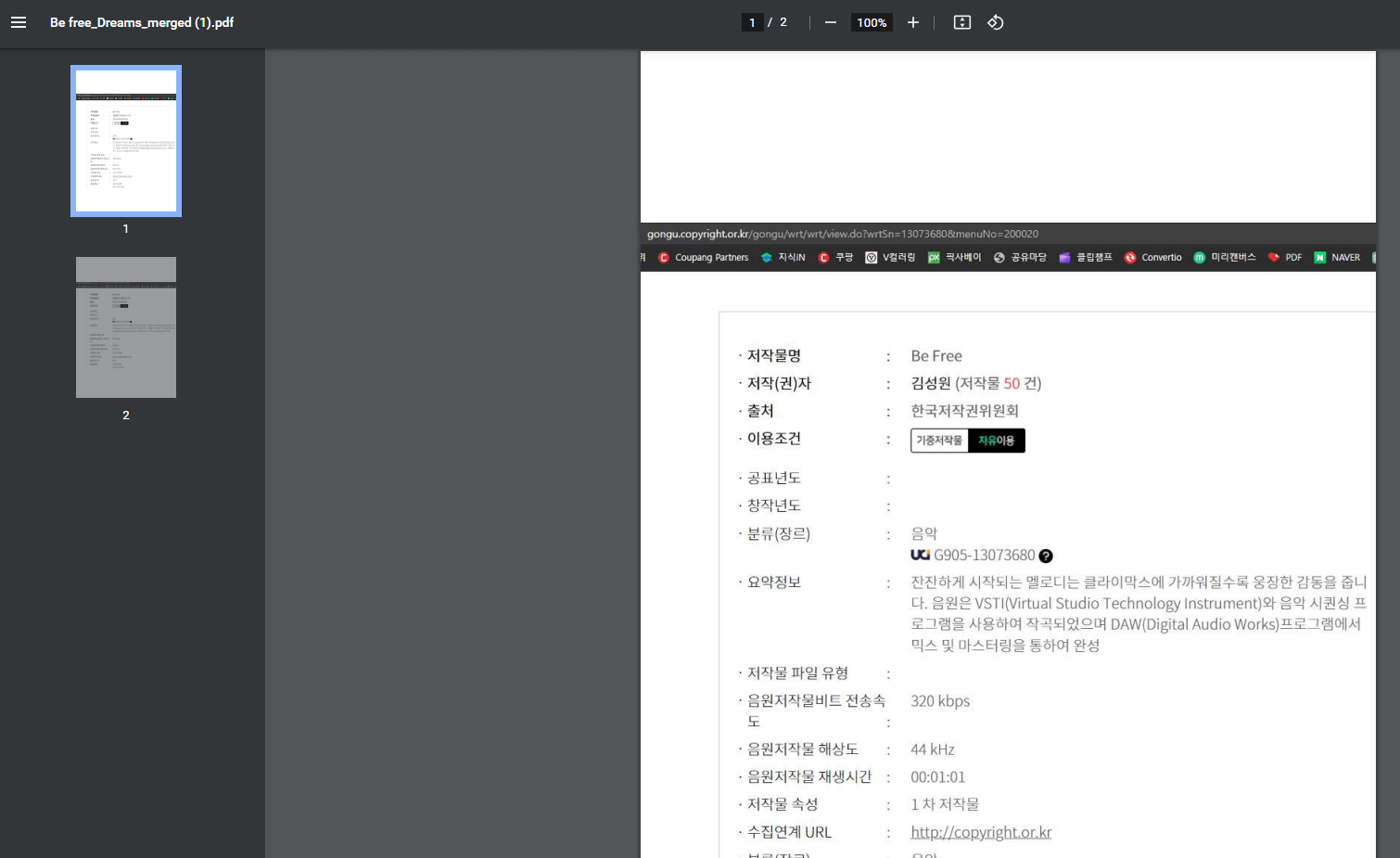Click the 기증저작물 badge
This screenshot has width=1400, height=858.
tap(939, 441)
